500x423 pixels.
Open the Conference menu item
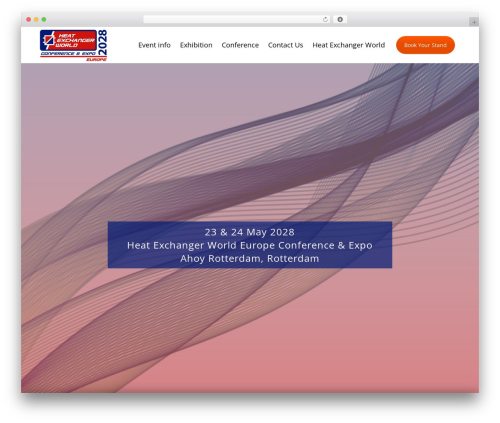click(240, 45)
